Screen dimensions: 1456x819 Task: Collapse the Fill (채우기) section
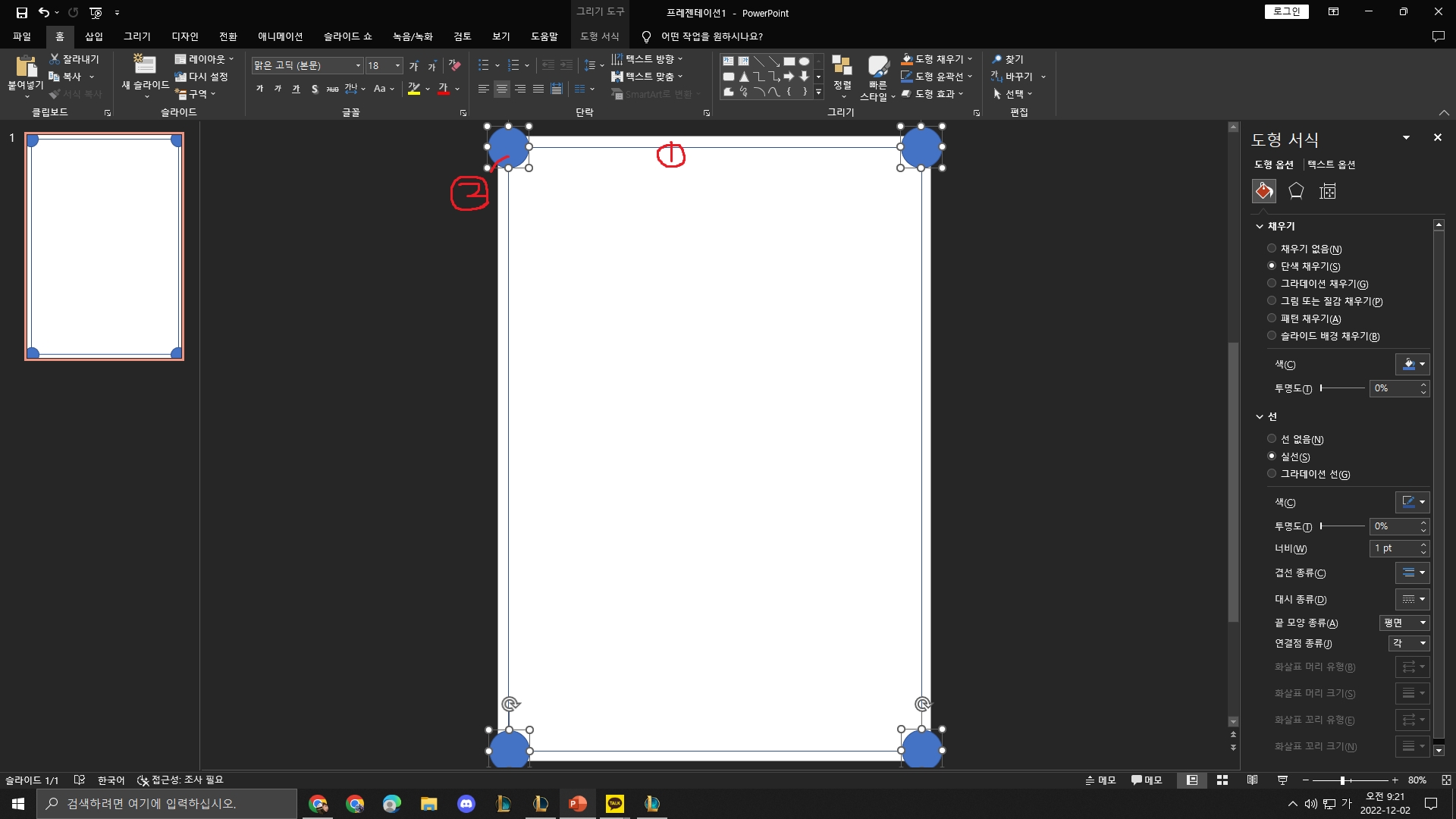click(x=1260, y=226)
